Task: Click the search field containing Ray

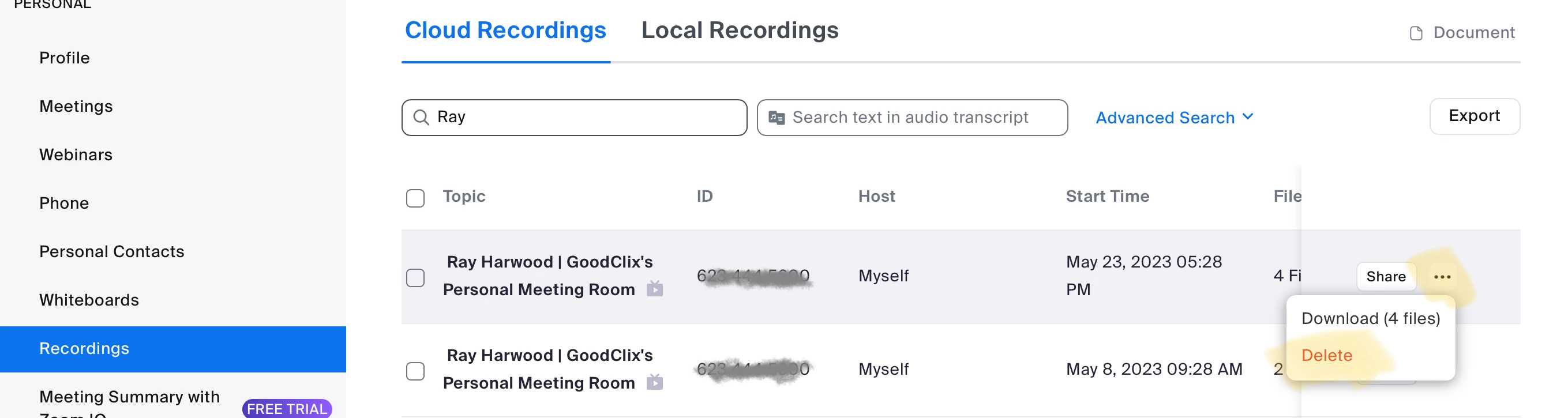Action: coord(574,118)
